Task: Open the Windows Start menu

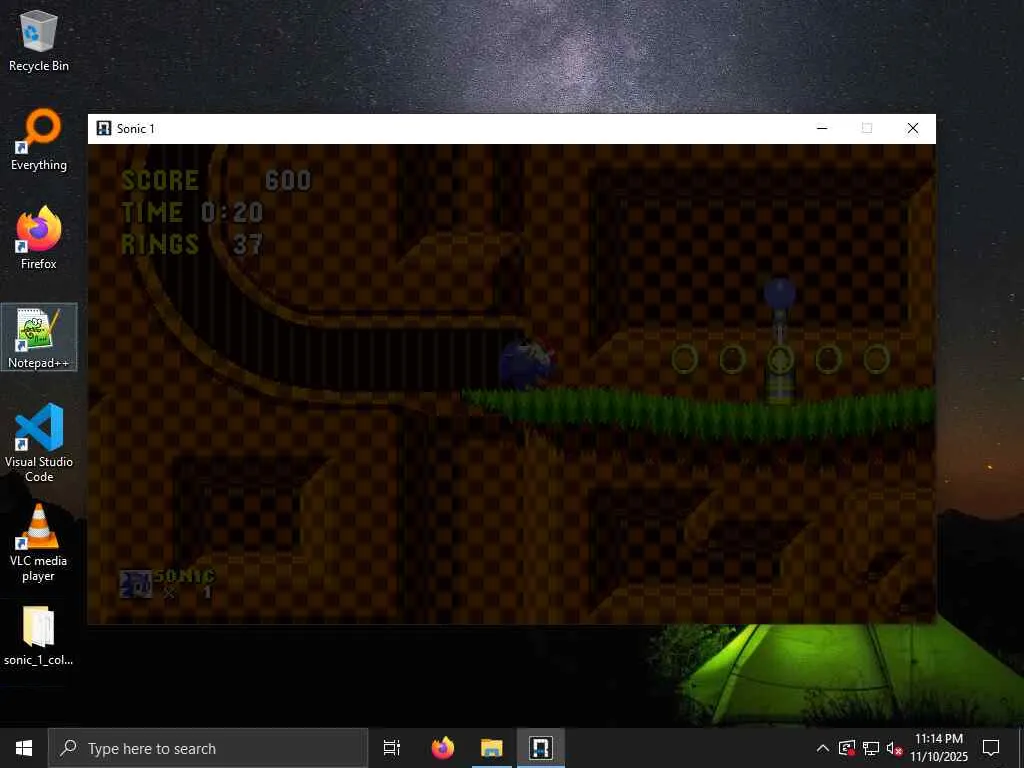Action: [24, 748]
